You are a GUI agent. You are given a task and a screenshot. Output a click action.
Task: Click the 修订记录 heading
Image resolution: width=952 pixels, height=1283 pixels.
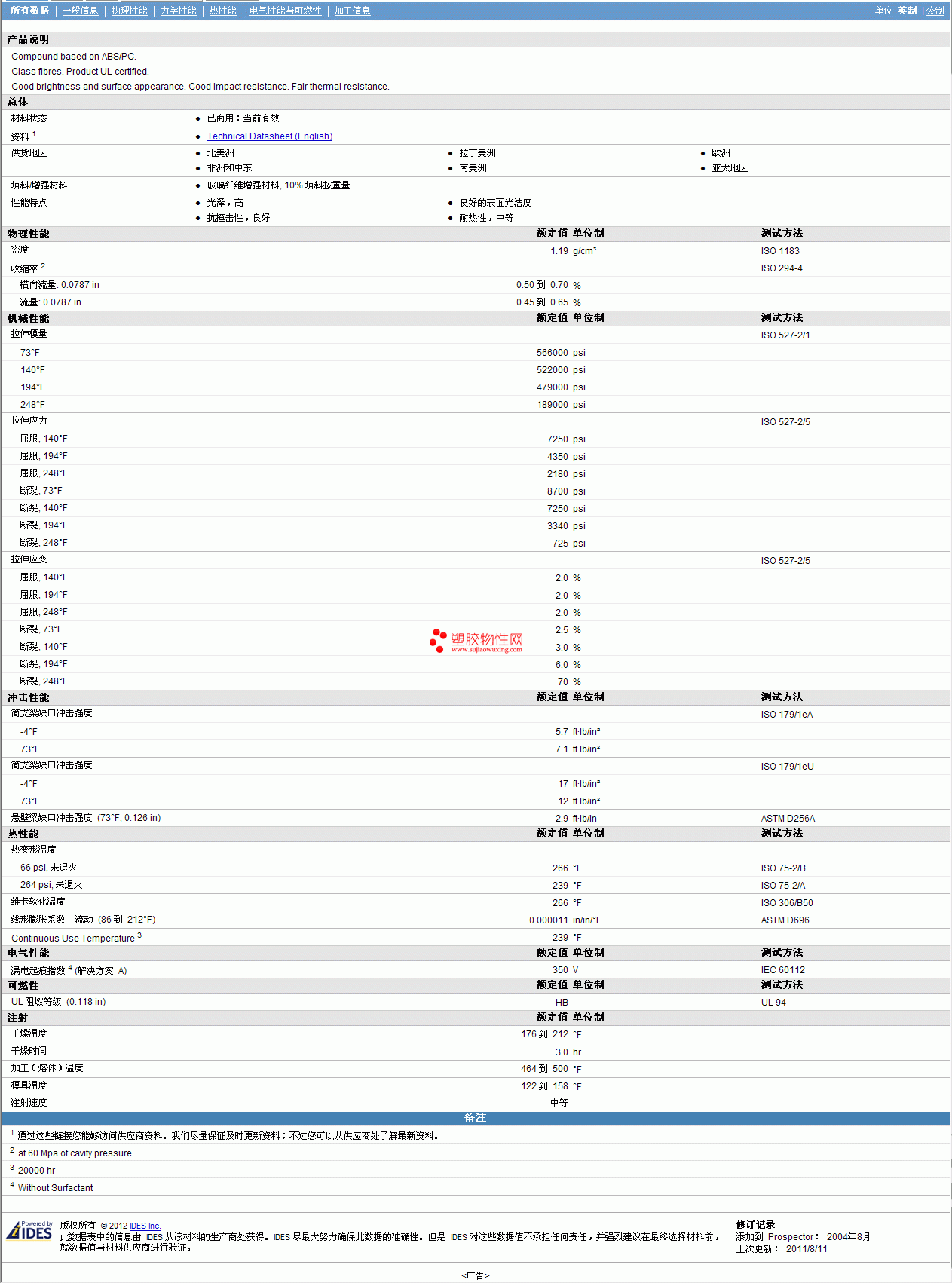click(x=755, y=1225)
